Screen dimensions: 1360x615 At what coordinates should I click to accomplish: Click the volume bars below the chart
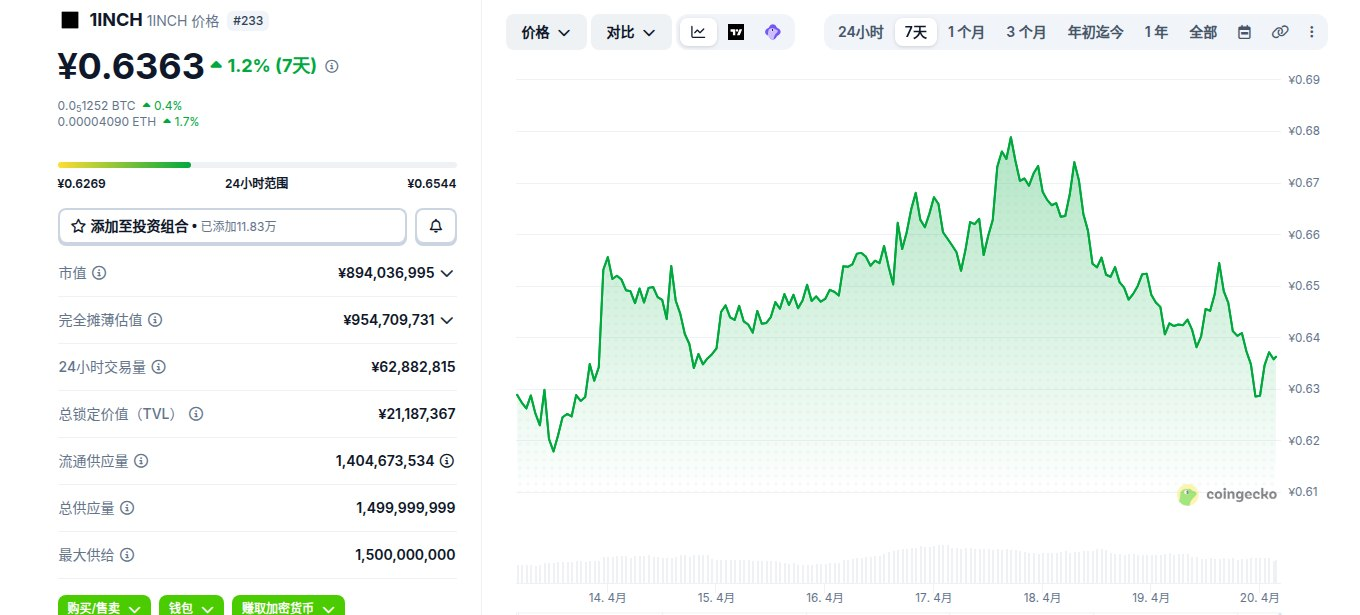[x=897, y=565]
